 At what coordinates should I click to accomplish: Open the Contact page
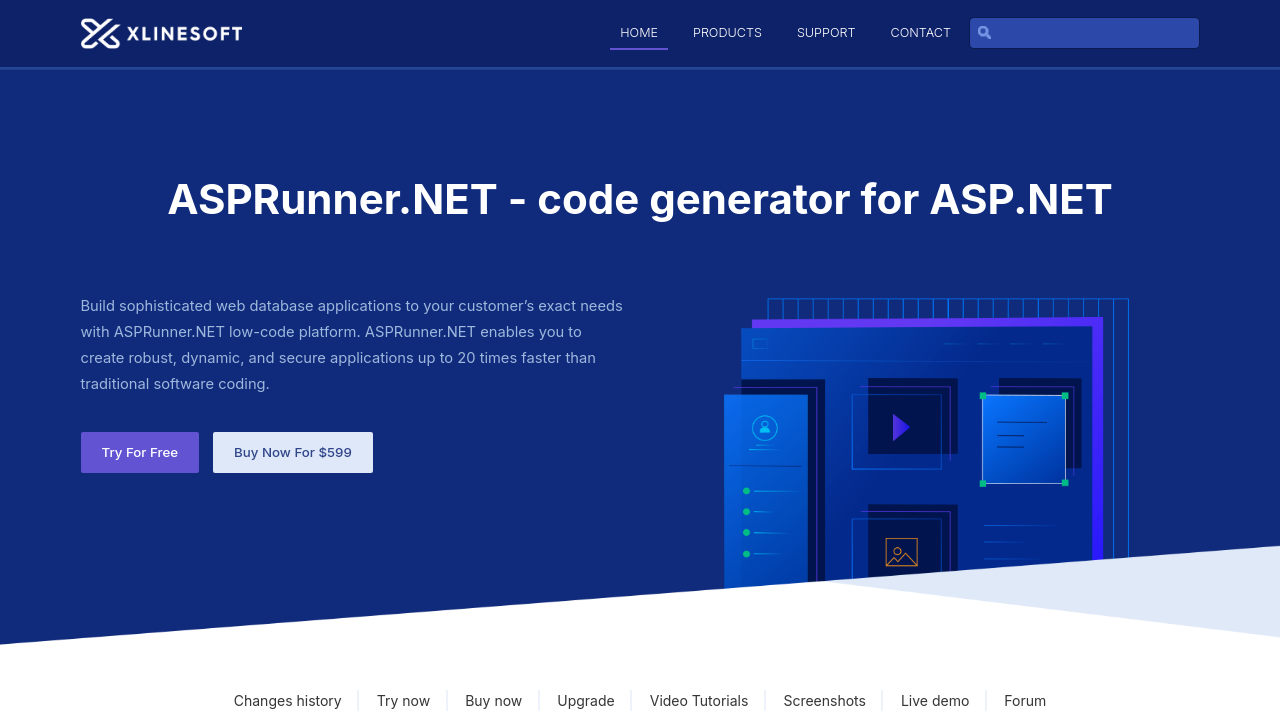920,33
